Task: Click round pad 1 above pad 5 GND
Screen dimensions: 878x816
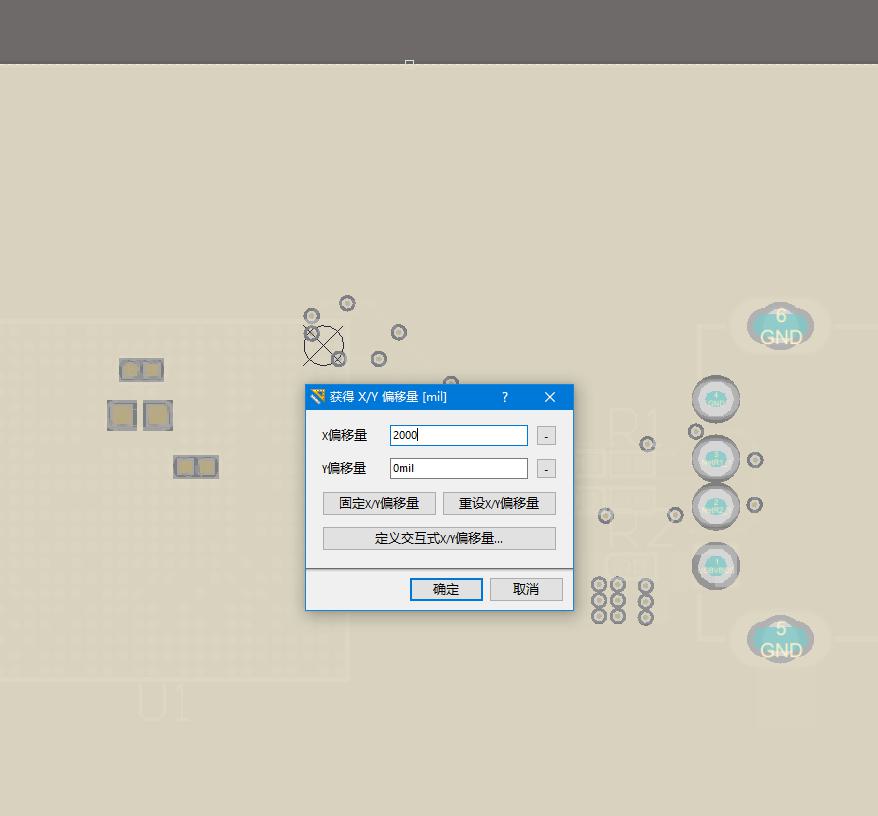Action: [715, 565]
